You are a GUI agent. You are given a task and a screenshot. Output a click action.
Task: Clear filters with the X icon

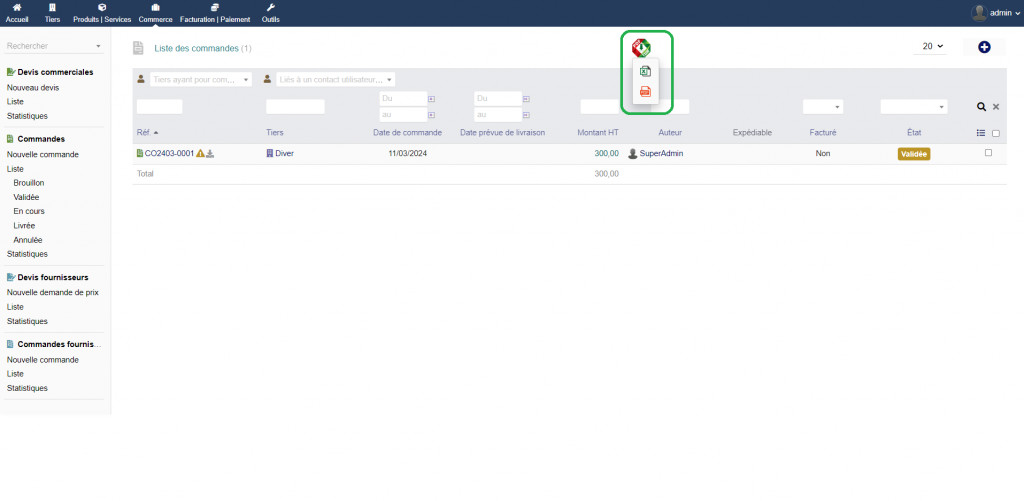coord(996,106)
